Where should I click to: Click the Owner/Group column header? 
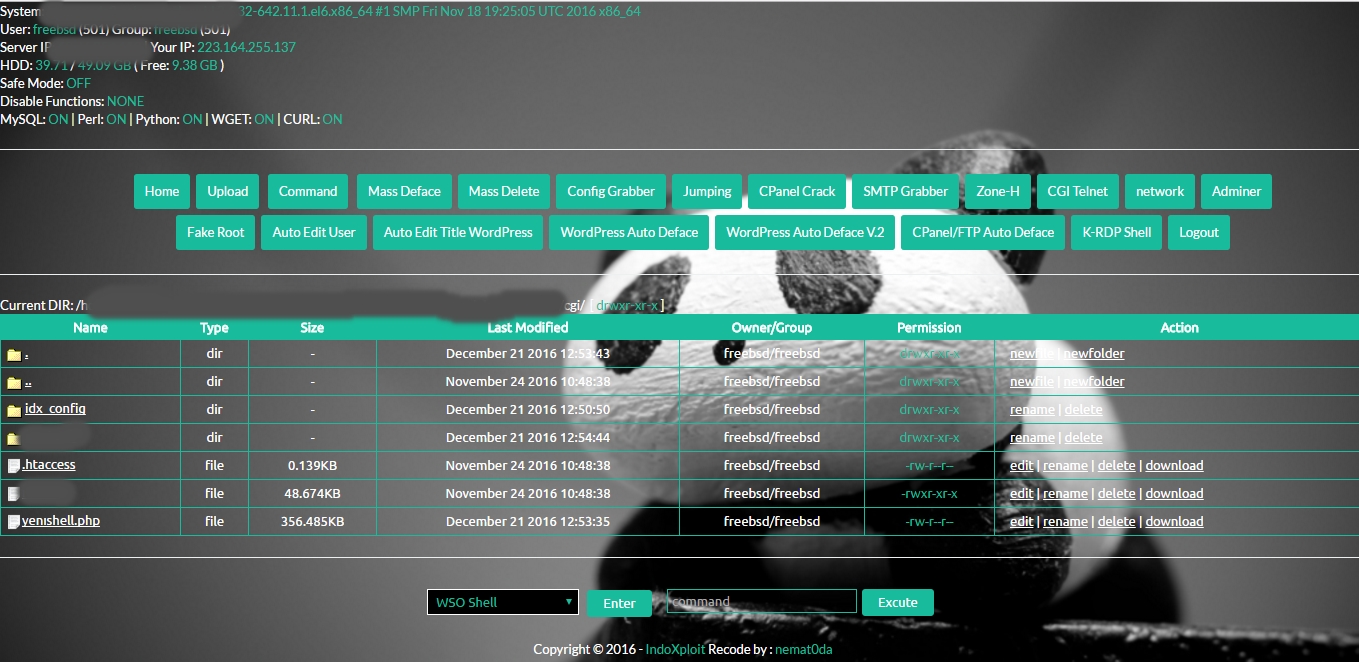point(771,327)
